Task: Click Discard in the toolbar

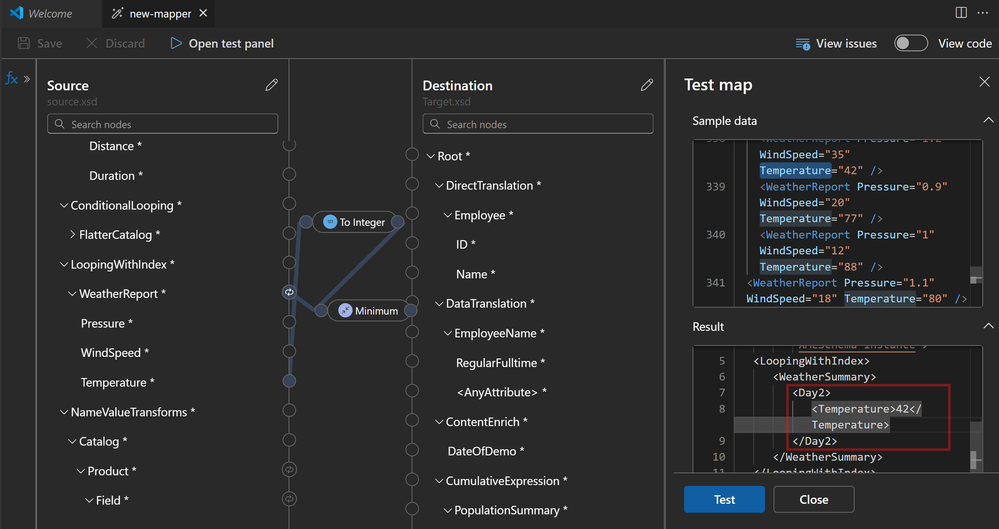Action: click(x=115, y=43)
